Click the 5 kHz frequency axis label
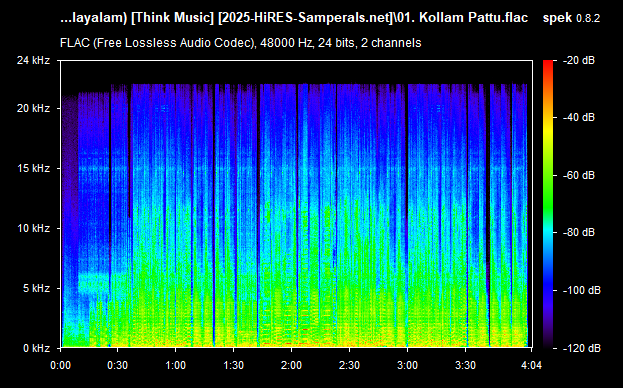Viewport: 623px width, 388px height. coord(36,288)
